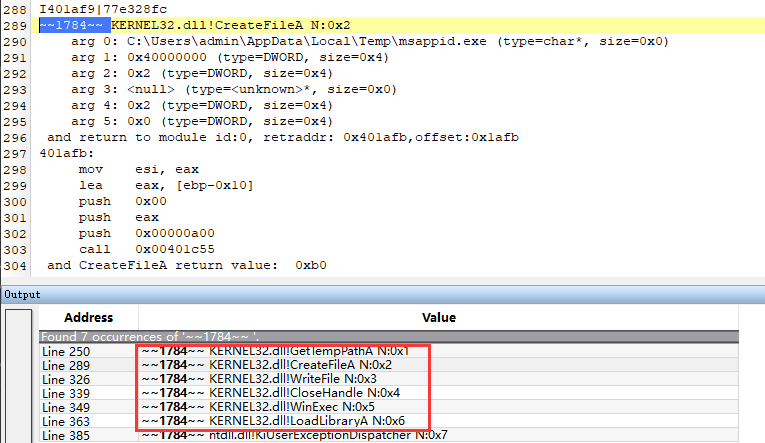Select Line 385 KiUserExceptionDispatcher result
Screen dimensions: 765x443
tap(389, 435)
